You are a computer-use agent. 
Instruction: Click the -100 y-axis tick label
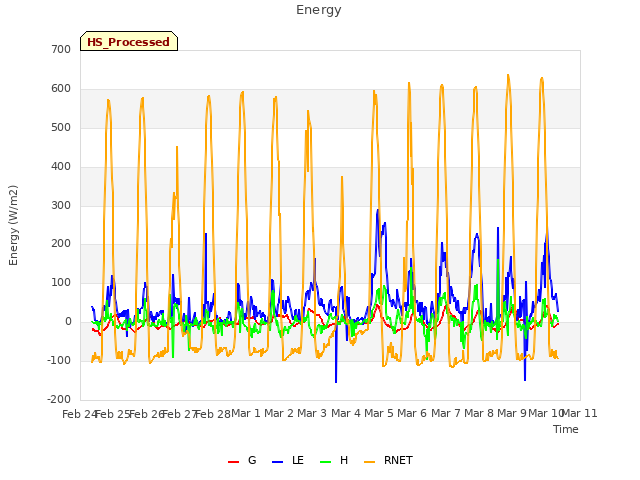pos(59,360)
